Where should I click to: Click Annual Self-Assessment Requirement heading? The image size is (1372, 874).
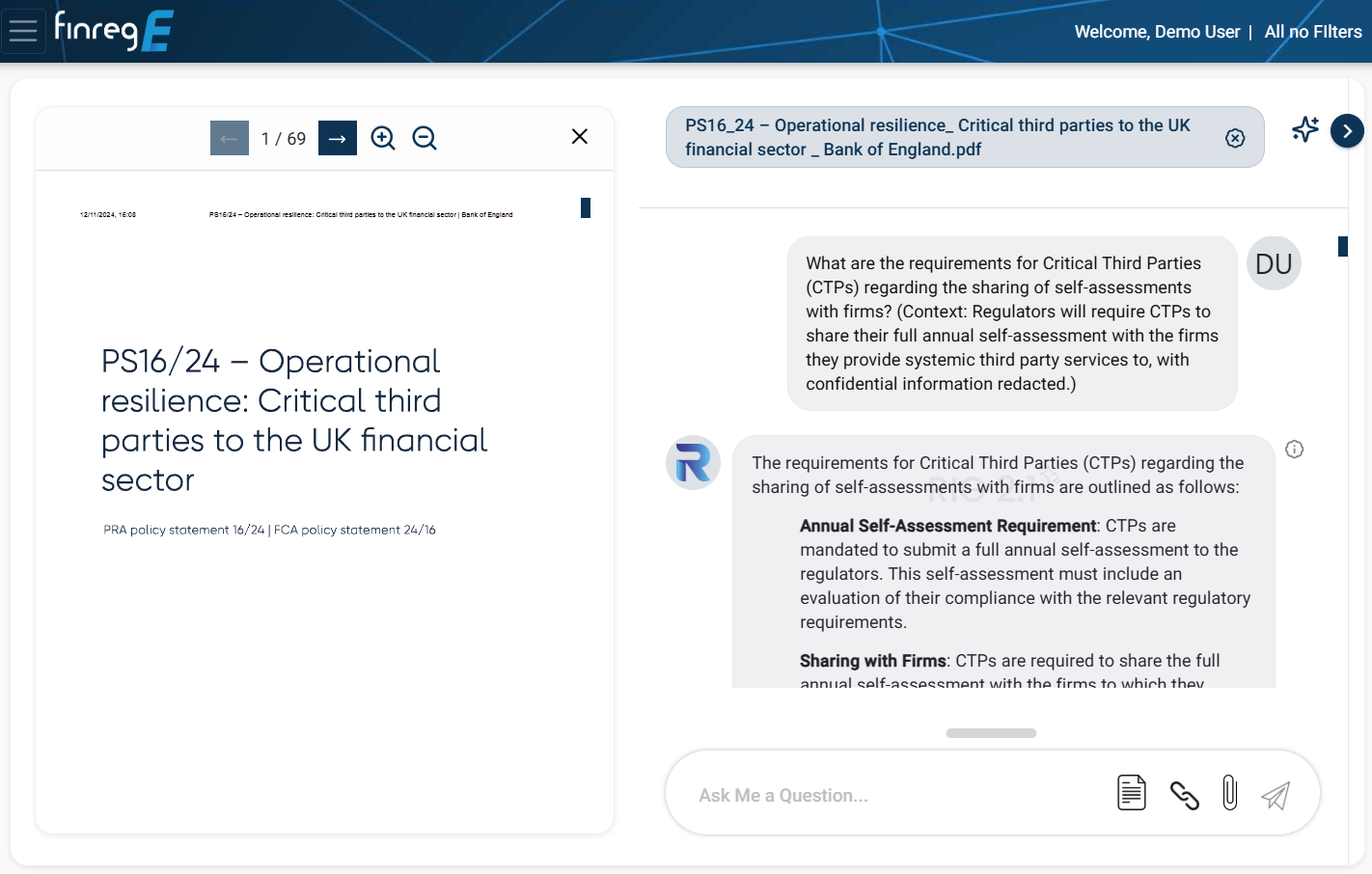click(948, 526)
